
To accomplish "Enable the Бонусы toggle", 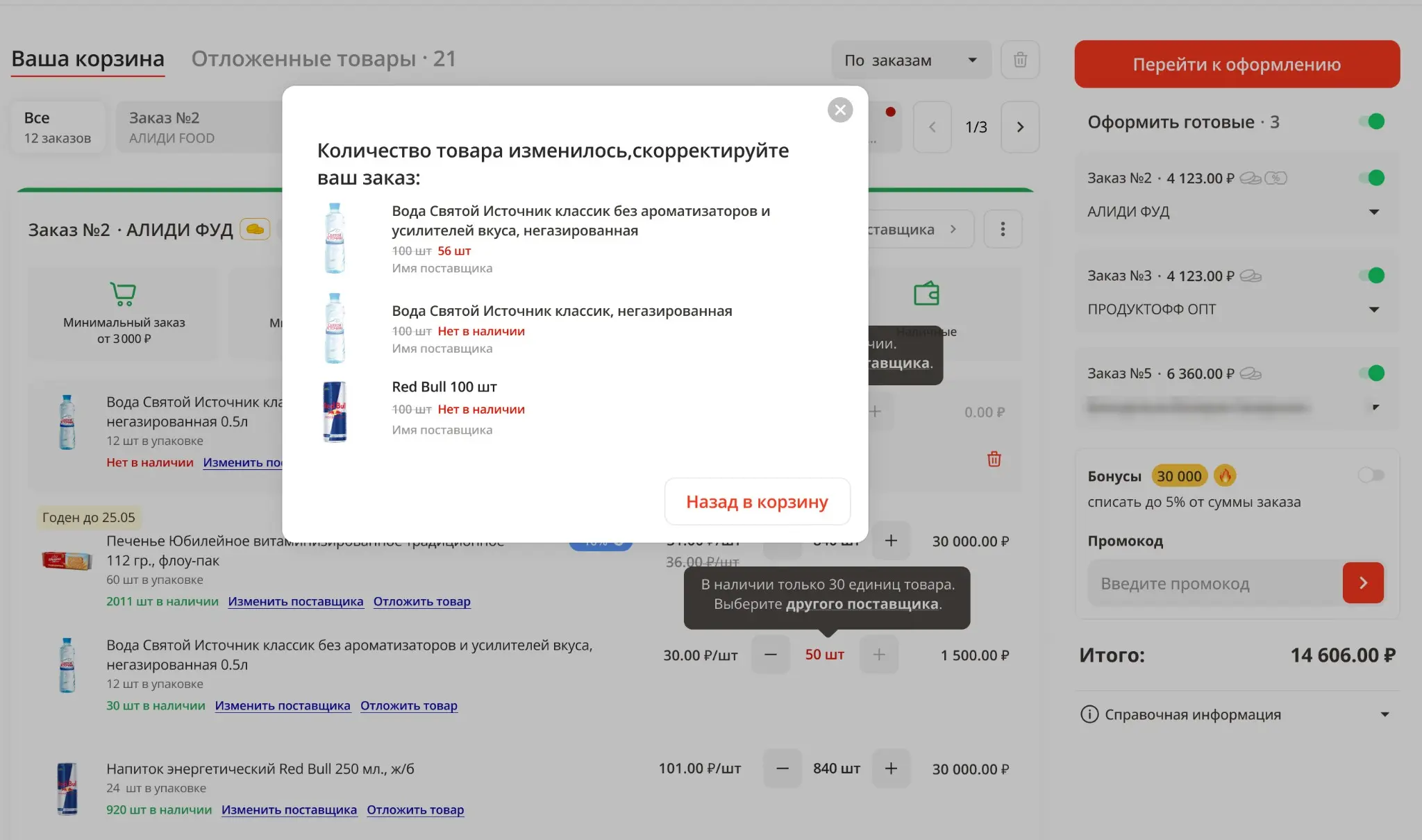I will (1371, 475).
